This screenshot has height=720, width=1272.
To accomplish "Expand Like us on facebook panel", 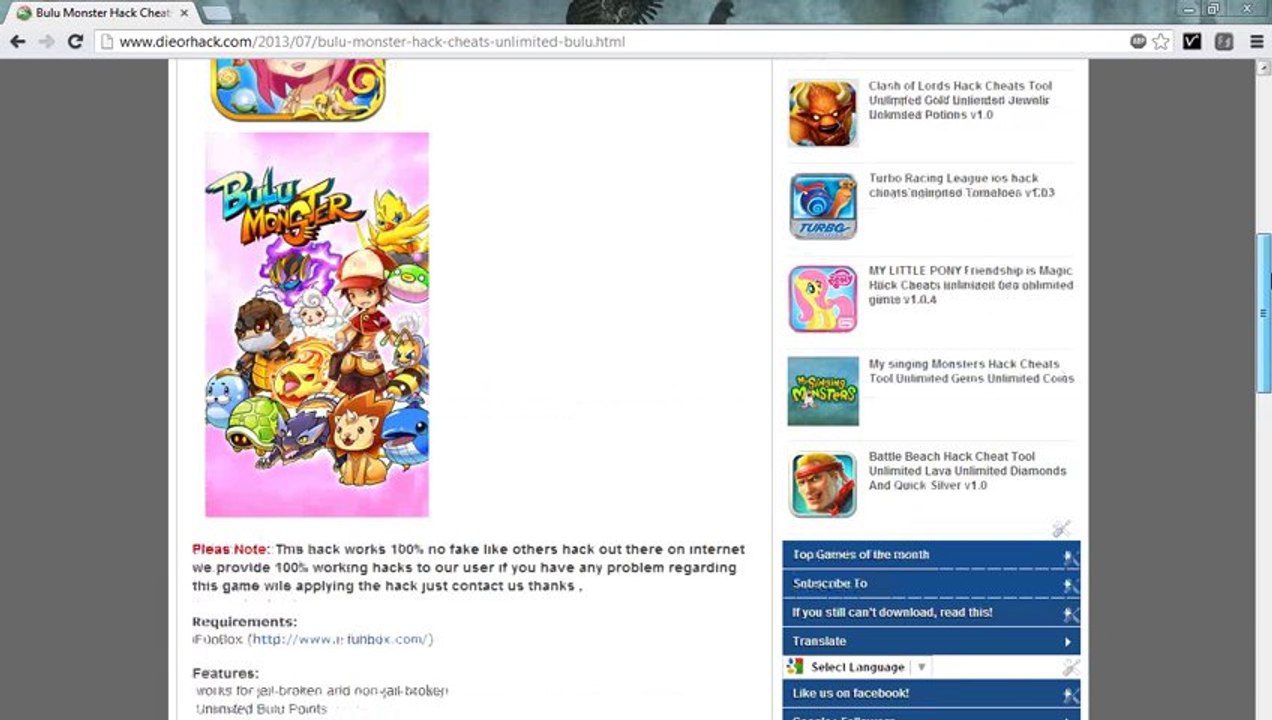I will point(931,693).
